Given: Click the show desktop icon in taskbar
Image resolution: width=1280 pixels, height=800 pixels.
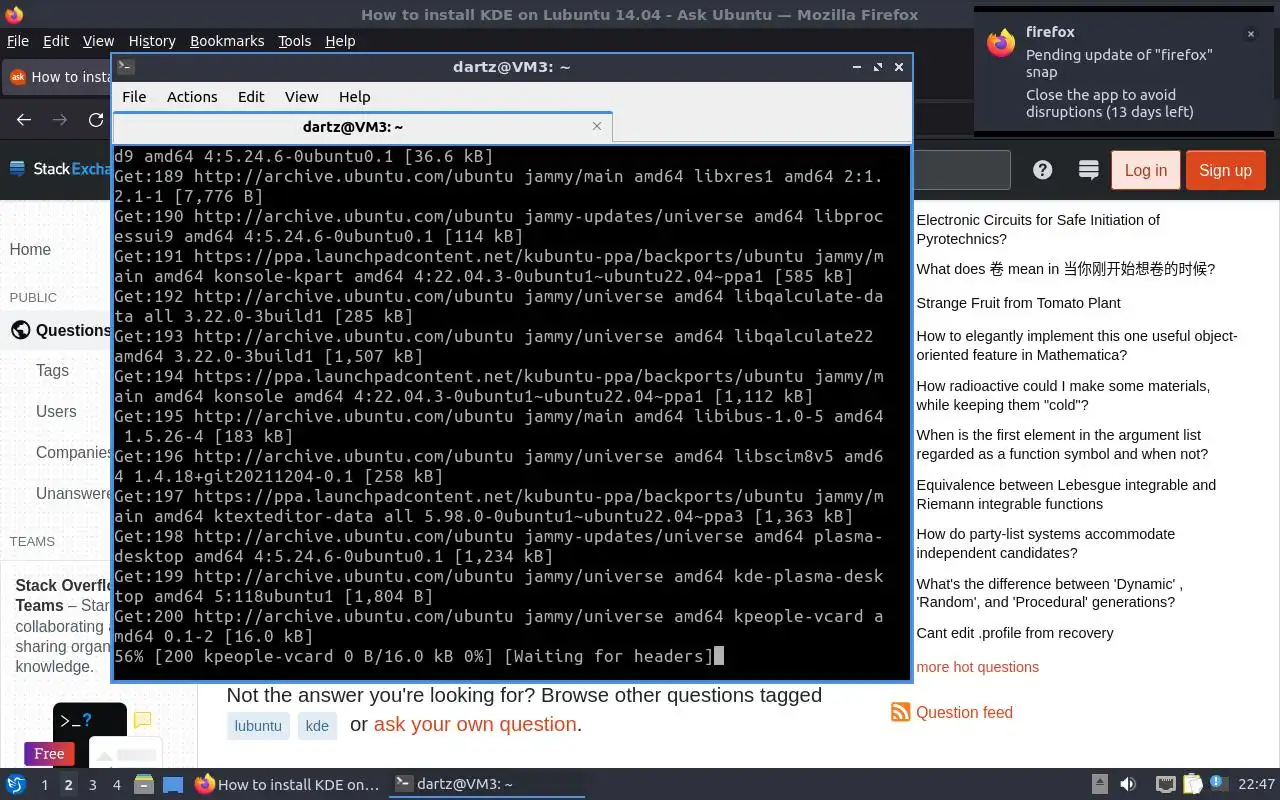Looking at the screenshot, I should tap(173, 785).
